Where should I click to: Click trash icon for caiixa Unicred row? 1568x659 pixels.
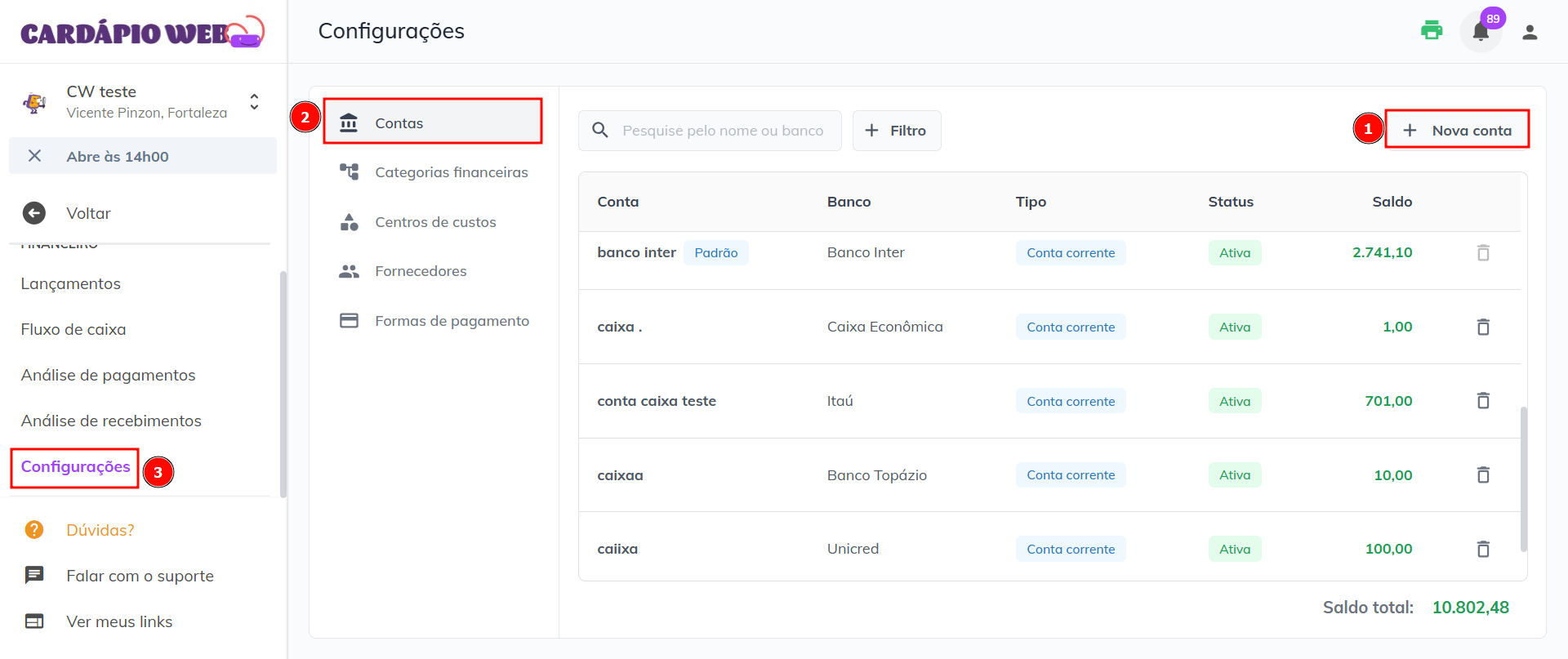(1483, 549)
